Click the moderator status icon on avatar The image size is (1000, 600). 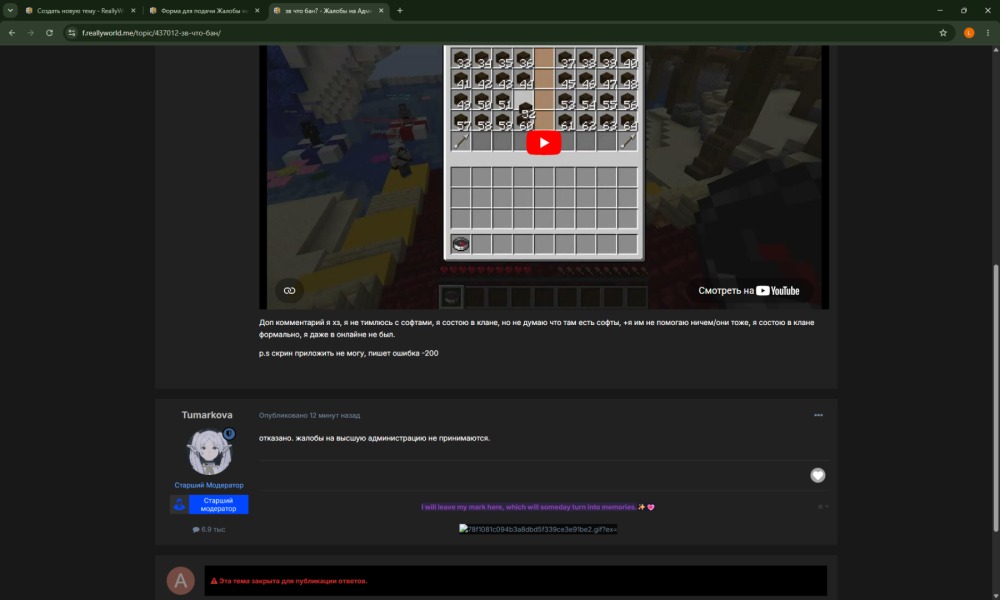229,434
